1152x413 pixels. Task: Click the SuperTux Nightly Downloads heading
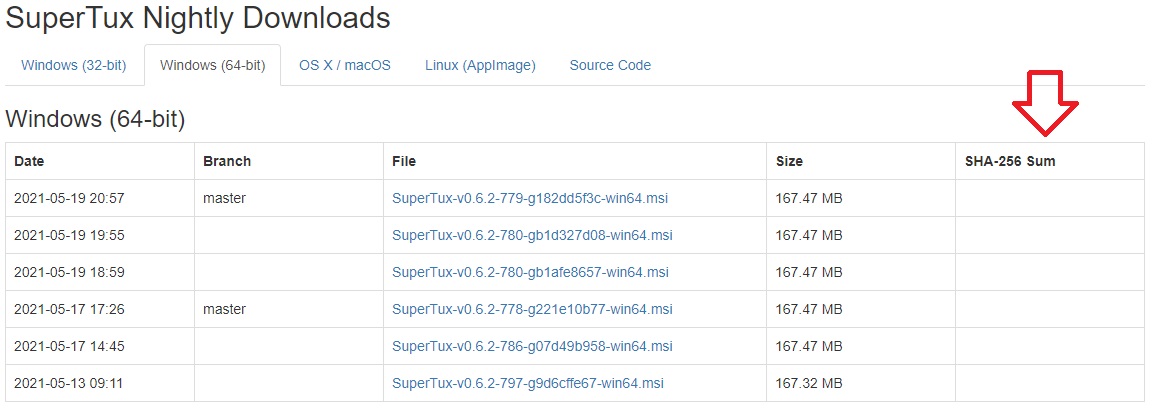coord(198,18)
